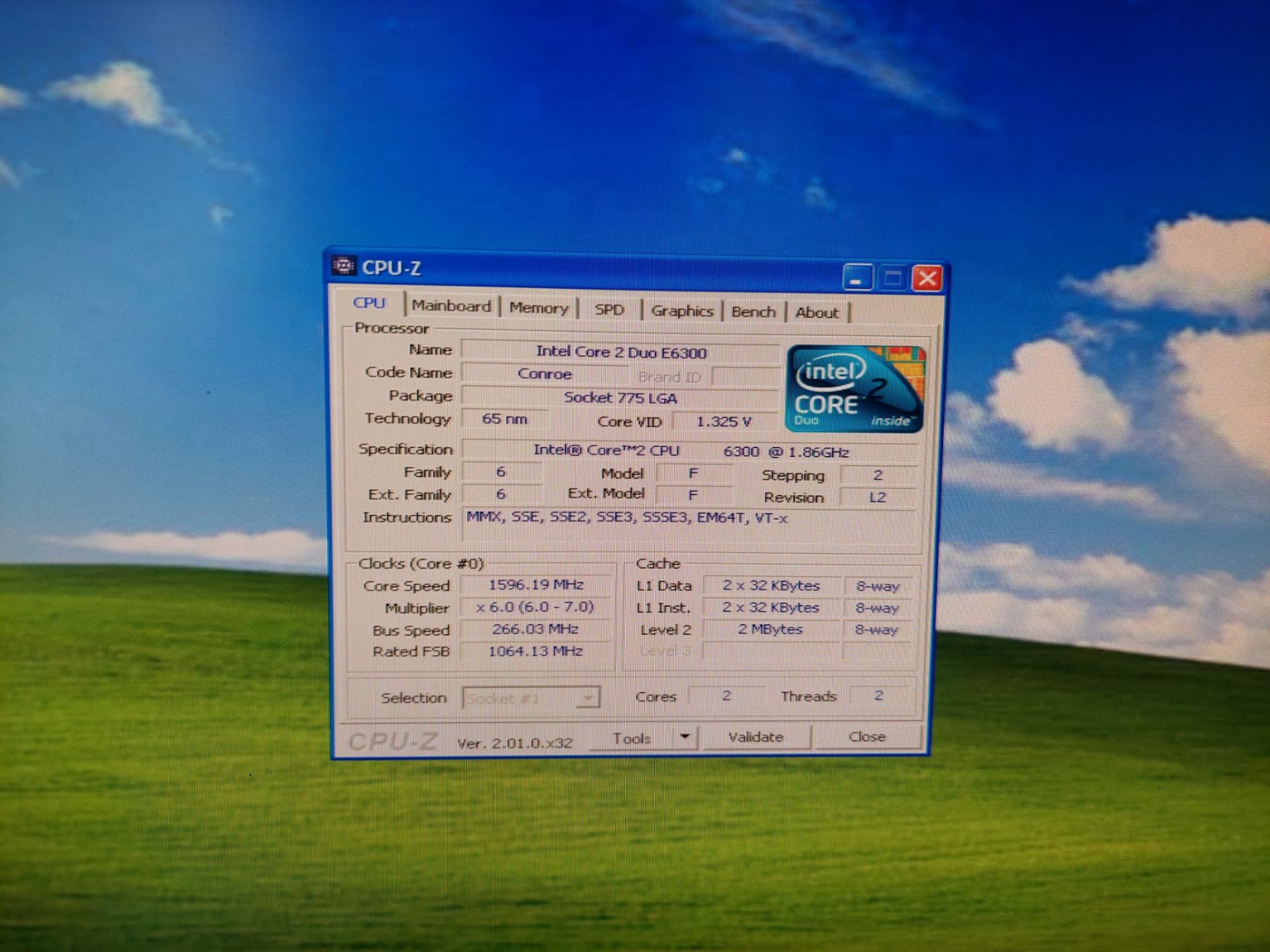Viewport: 1270px width, 952px height.
Task: Click the Bus Speed value 266.03 MHz
Action: tap(536, 629)
